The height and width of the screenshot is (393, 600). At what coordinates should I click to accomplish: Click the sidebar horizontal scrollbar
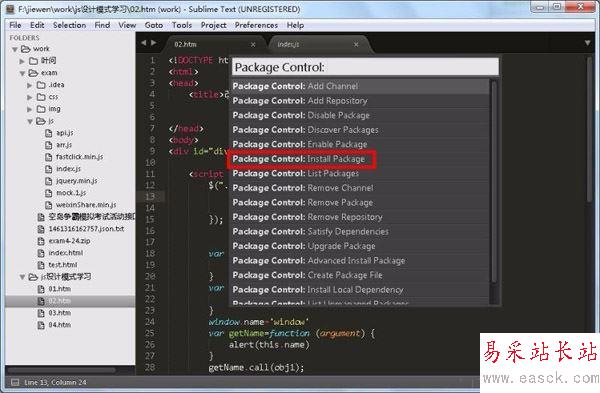(x=61, y=370)
